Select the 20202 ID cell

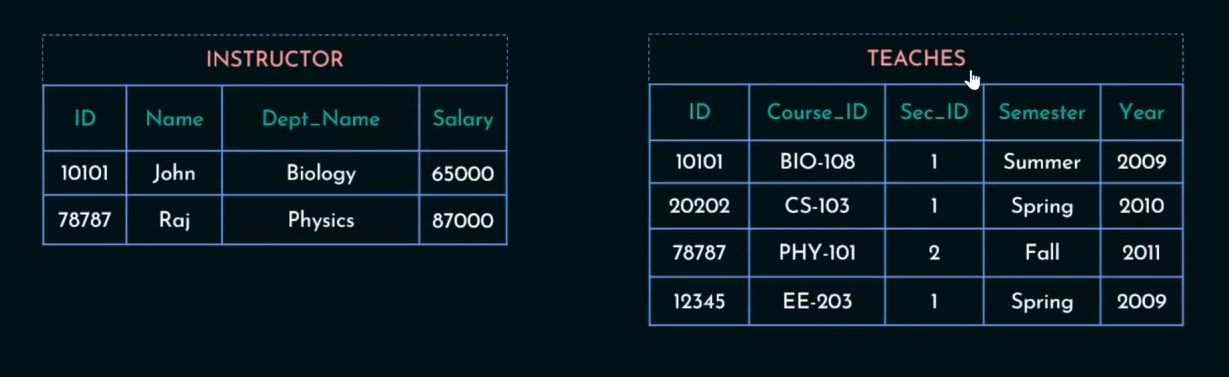[699, 206]
